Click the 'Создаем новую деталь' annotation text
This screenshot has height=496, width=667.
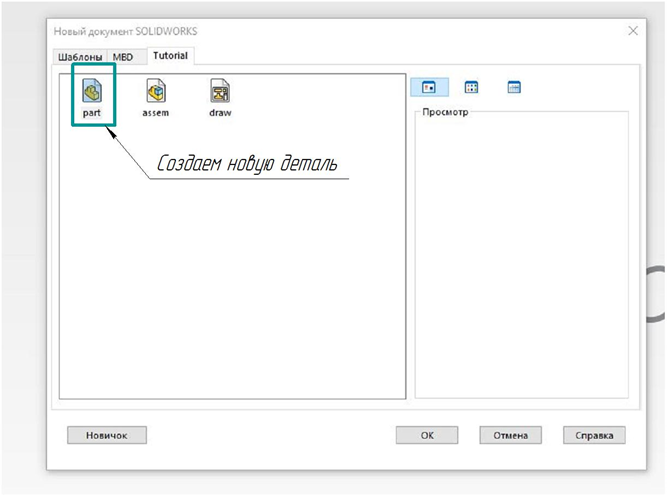[x=247, y=163]
